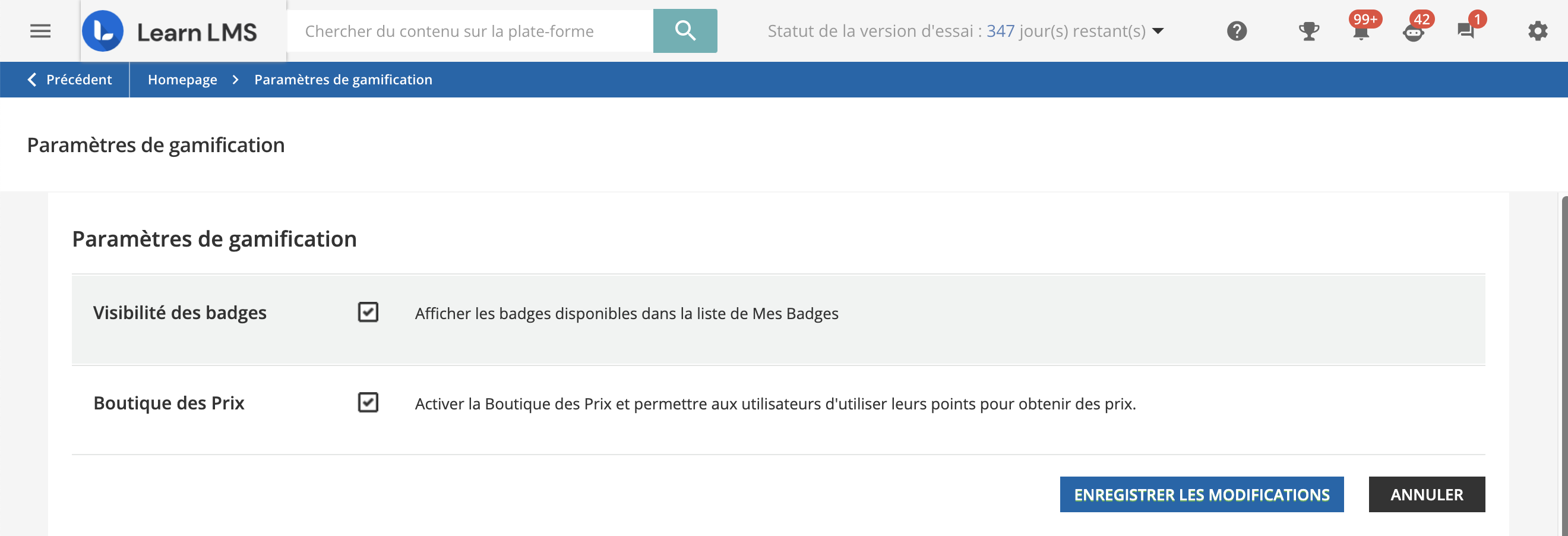Viewport: 1568px width, 536px height.
Task: Open the settings gear icon
Action: pyautogui.click(x=1537, y=31)
